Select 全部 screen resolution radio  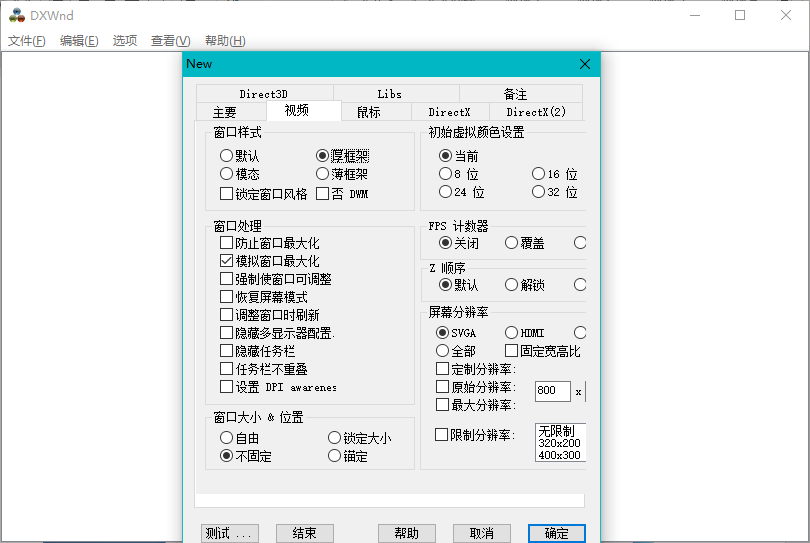pyautogui.click(x=442, y=351)
